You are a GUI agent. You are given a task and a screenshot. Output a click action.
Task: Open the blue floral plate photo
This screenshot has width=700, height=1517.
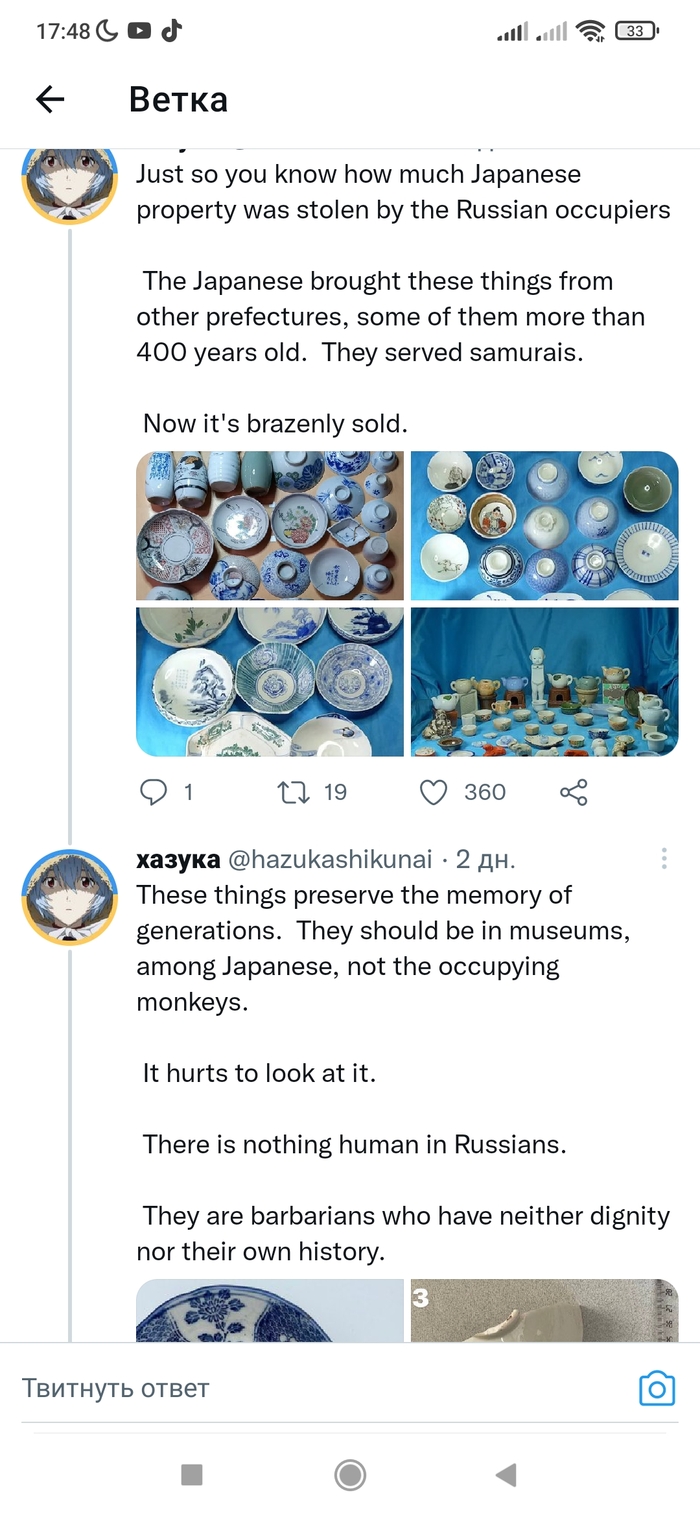click(270, 1311)
